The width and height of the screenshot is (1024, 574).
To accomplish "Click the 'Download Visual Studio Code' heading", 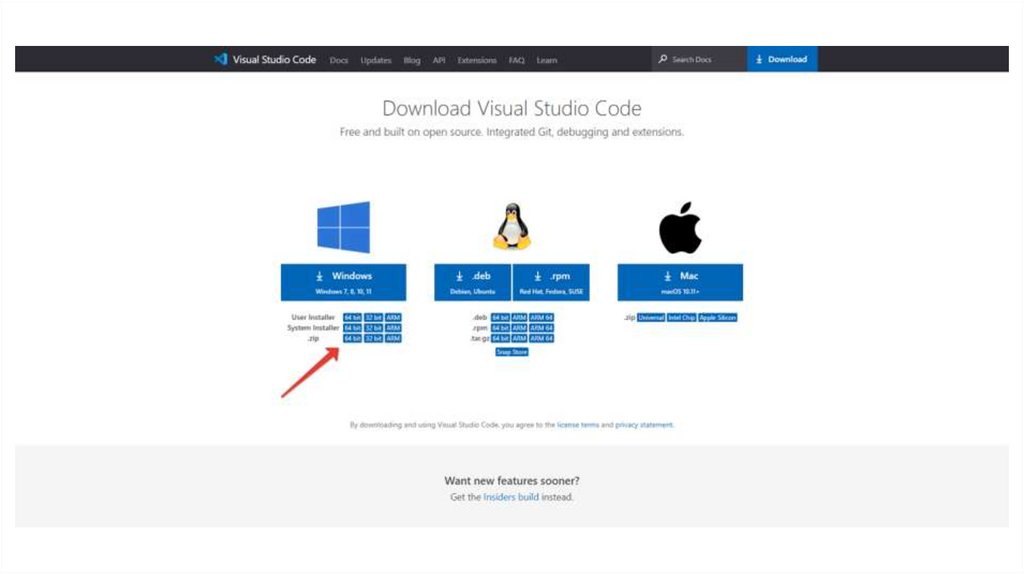I will click(512, 108).
